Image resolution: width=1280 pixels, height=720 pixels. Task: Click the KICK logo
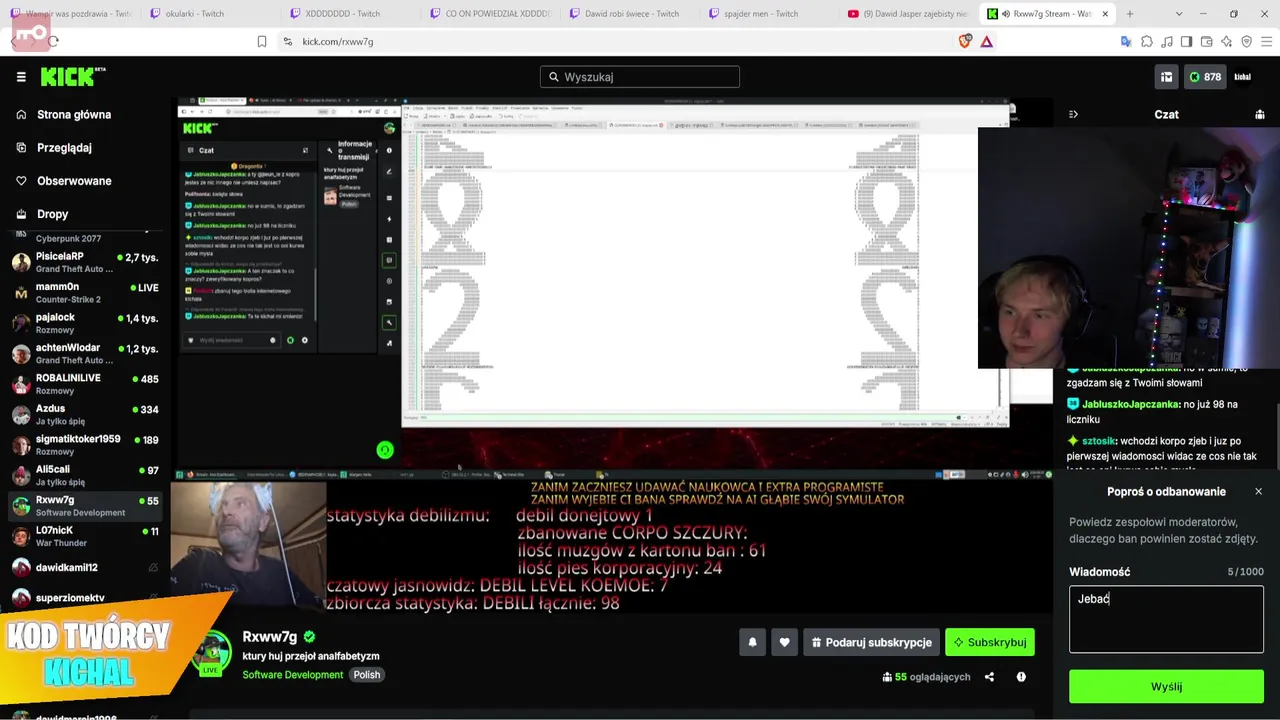click(73, 76)
